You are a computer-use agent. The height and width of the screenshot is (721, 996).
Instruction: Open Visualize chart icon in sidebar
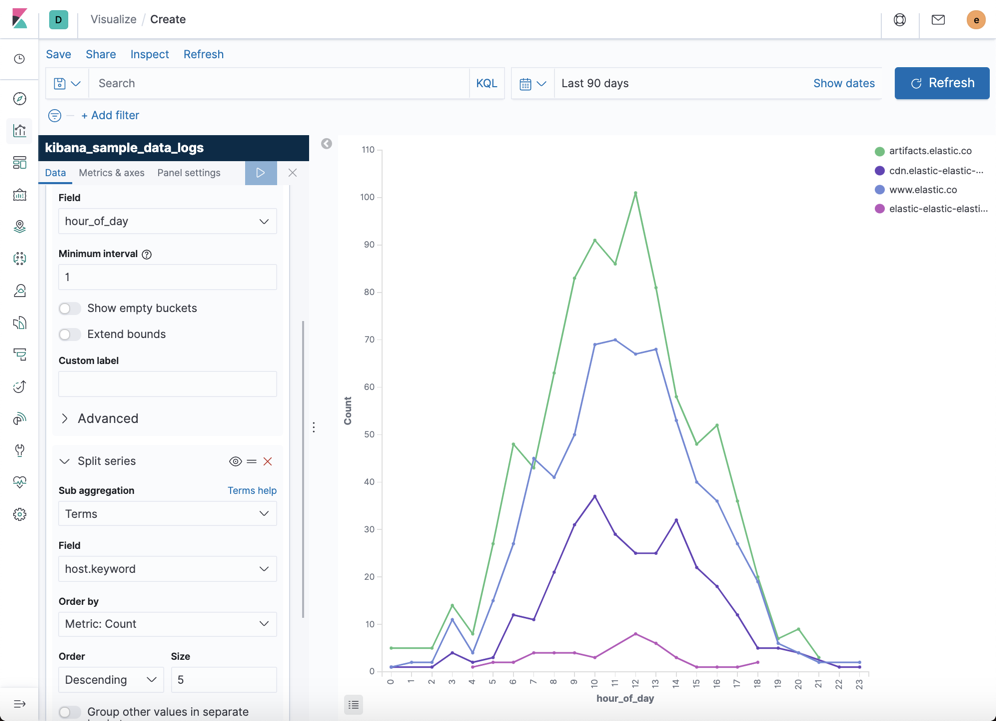(x=20, y=131)
